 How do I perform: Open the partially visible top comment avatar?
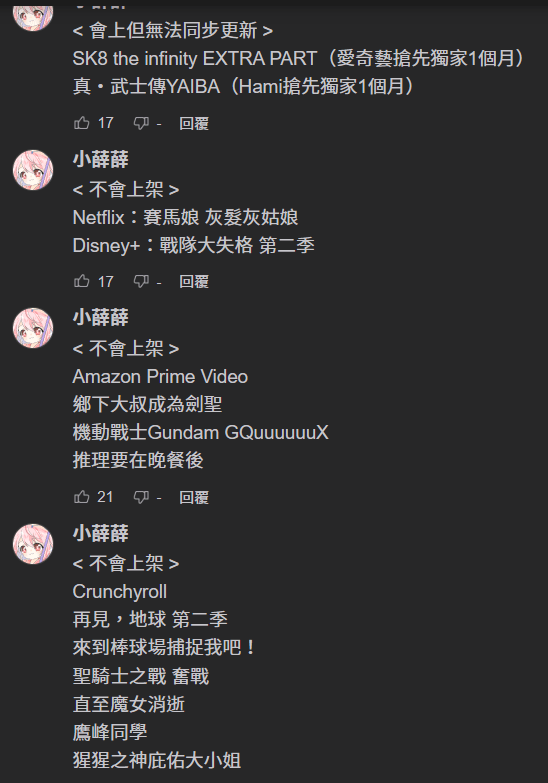point(33,16)
